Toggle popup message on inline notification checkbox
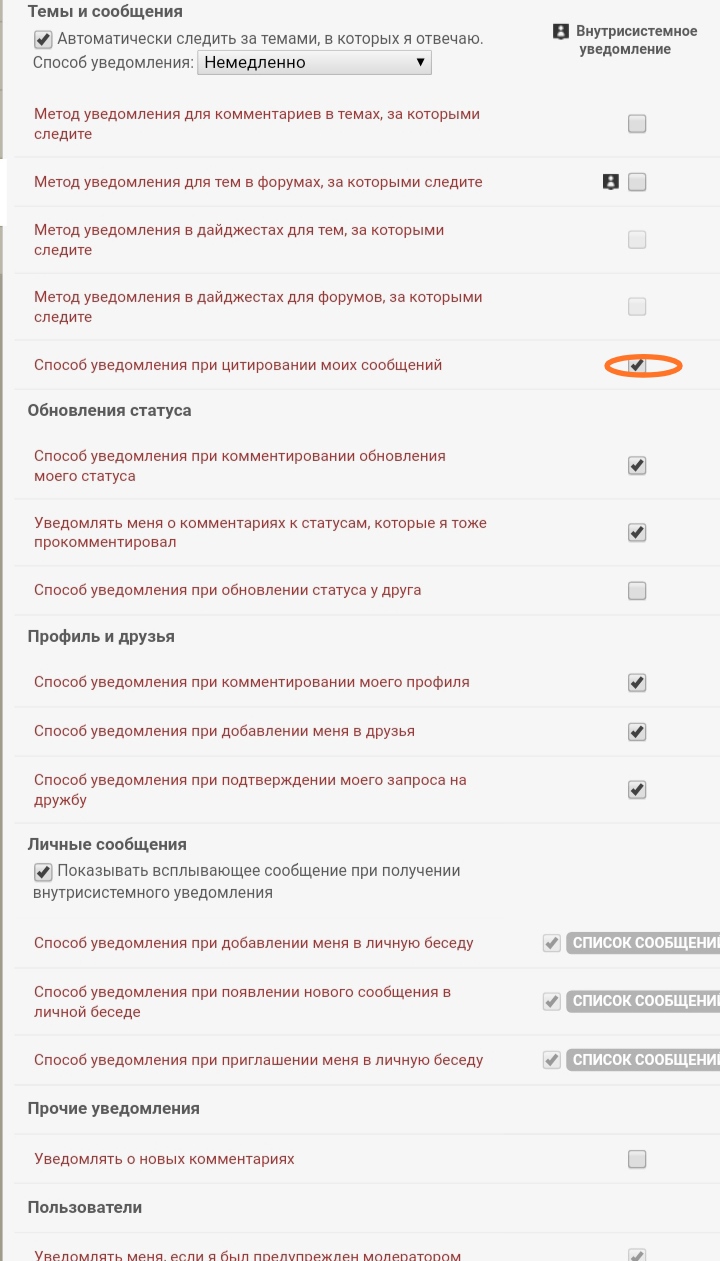The height and width of the screenshot is (1261, 720). (43, 871)
